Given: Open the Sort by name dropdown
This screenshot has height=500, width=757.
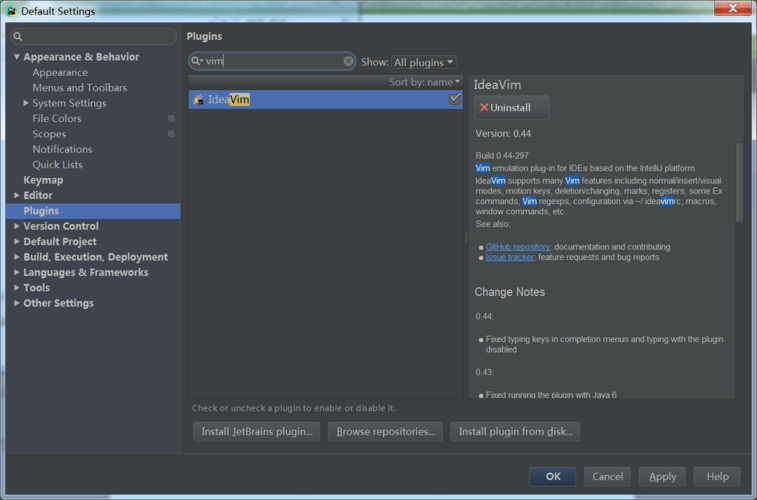Looking at the screenshot, I should (x=424, y=82).
